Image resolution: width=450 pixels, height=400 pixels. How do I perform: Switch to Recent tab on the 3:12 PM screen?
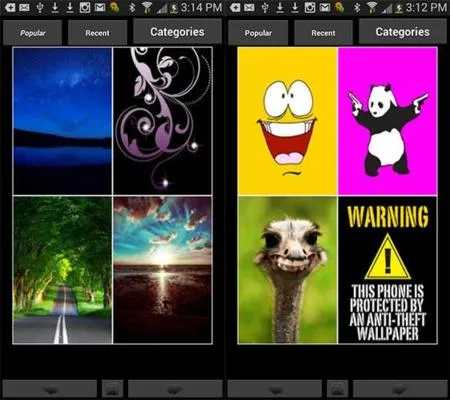point(323,33)
